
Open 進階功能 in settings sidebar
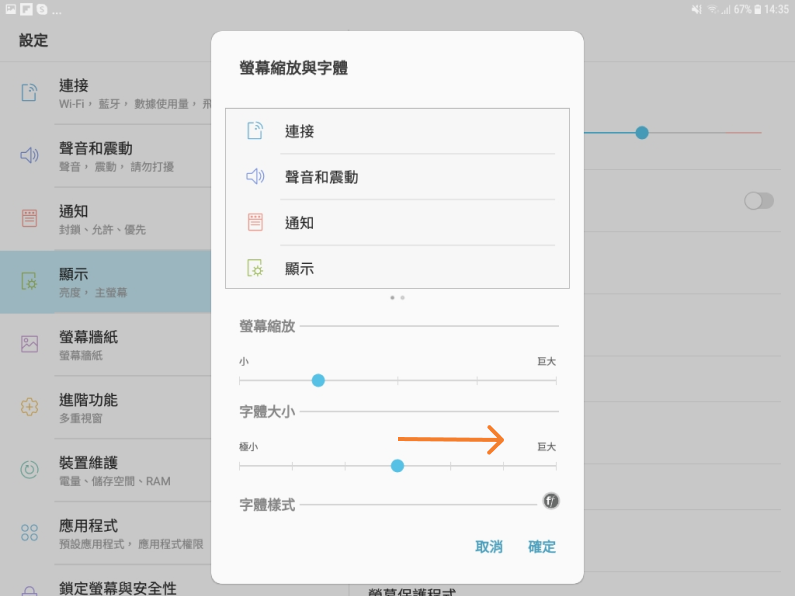pyautogui.click(x=105, y=407)
